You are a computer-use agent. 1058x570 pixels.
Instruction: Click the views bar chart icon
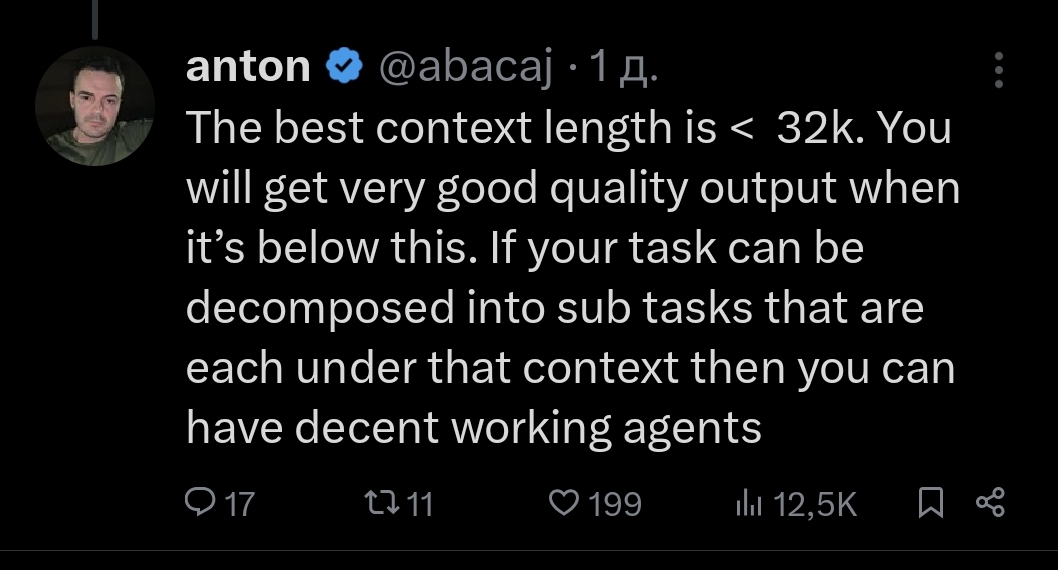748,502
